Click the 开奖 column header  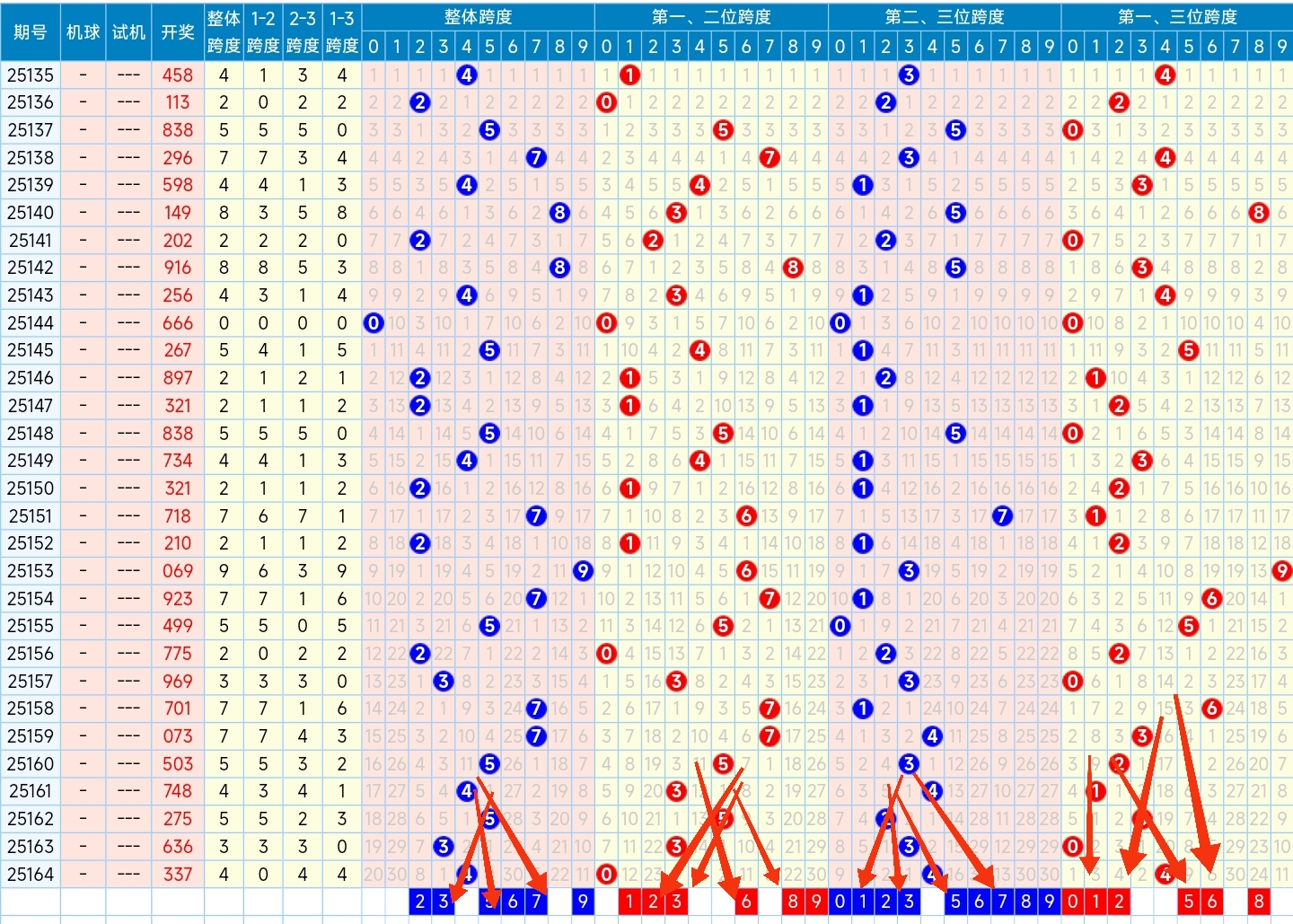[178, 31]
